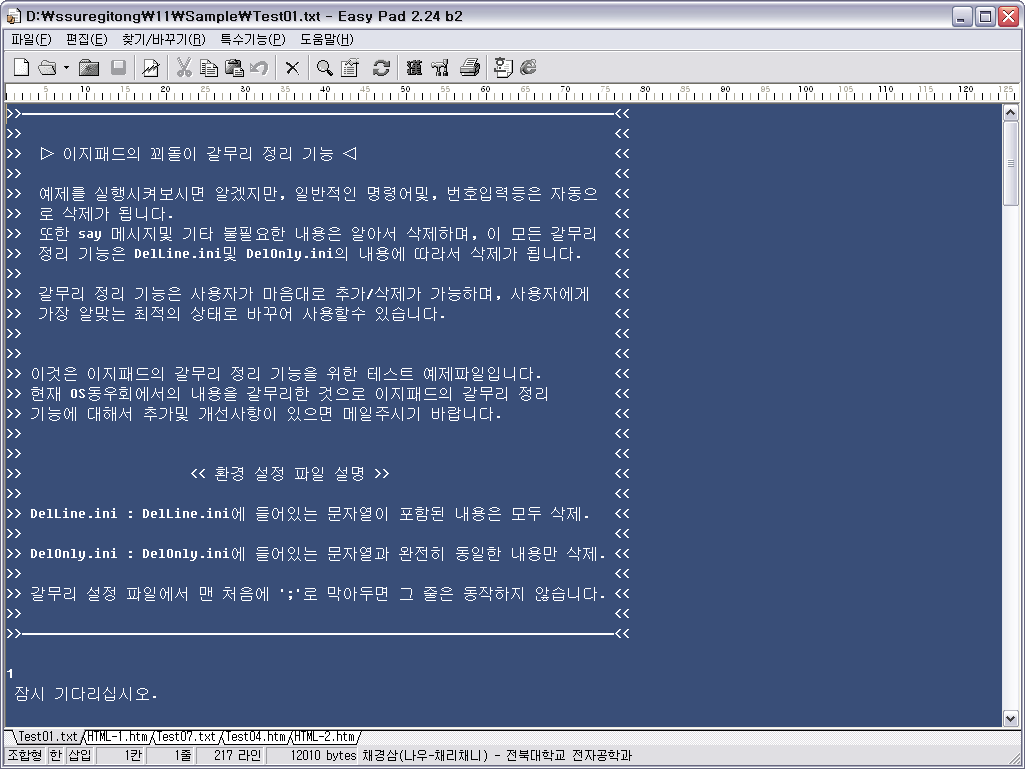Viewport: 1025px width, 769px height.
Task: Create a new blank document
Action: tap(22, 67)
